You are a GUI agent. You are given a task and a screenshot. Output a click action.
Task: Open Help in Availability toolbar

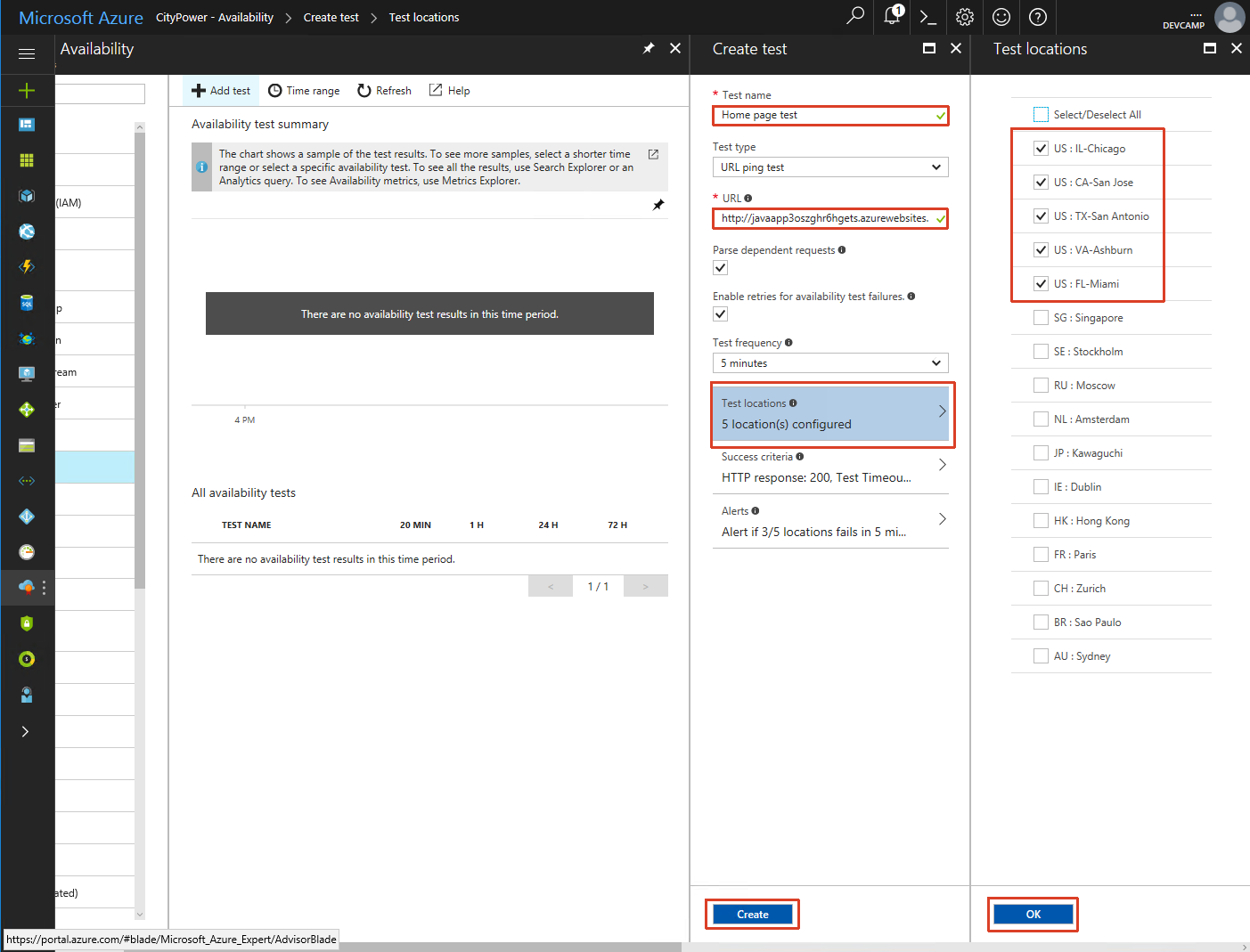(449, 91)
